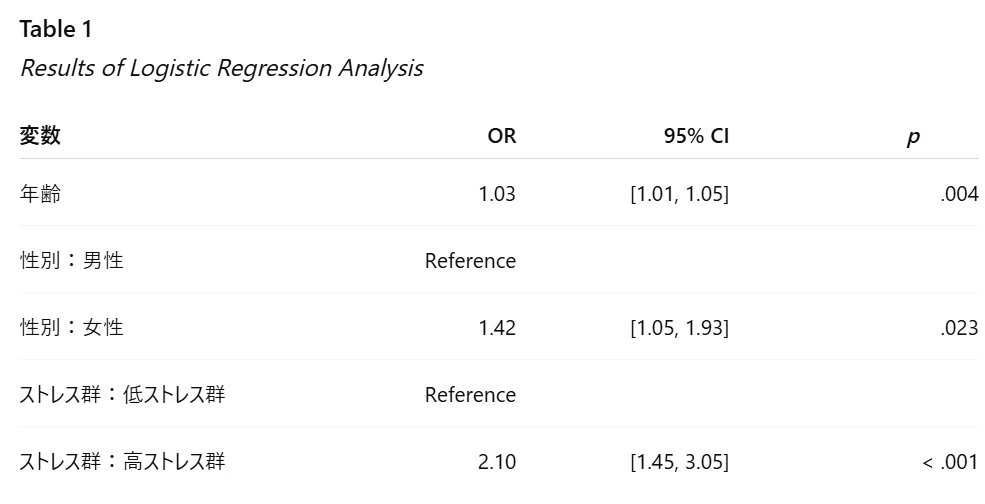This screenshot has height=504, width=985.
Task: Click Reference in the 性別：男性 row
Action: click(470, 261)
